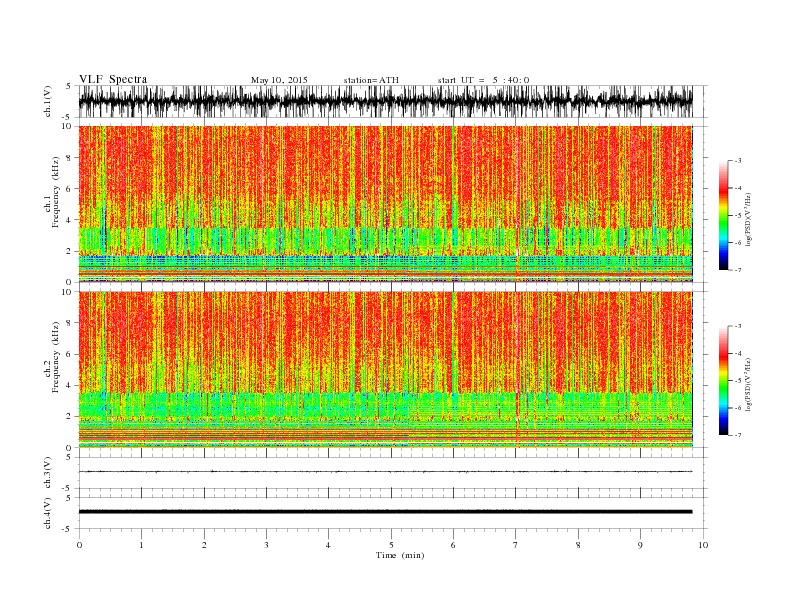
Task: Click the "4" kHz tick on ch.2 spectrogram axis
Action: pyautogui.click(x=69, y=386)
